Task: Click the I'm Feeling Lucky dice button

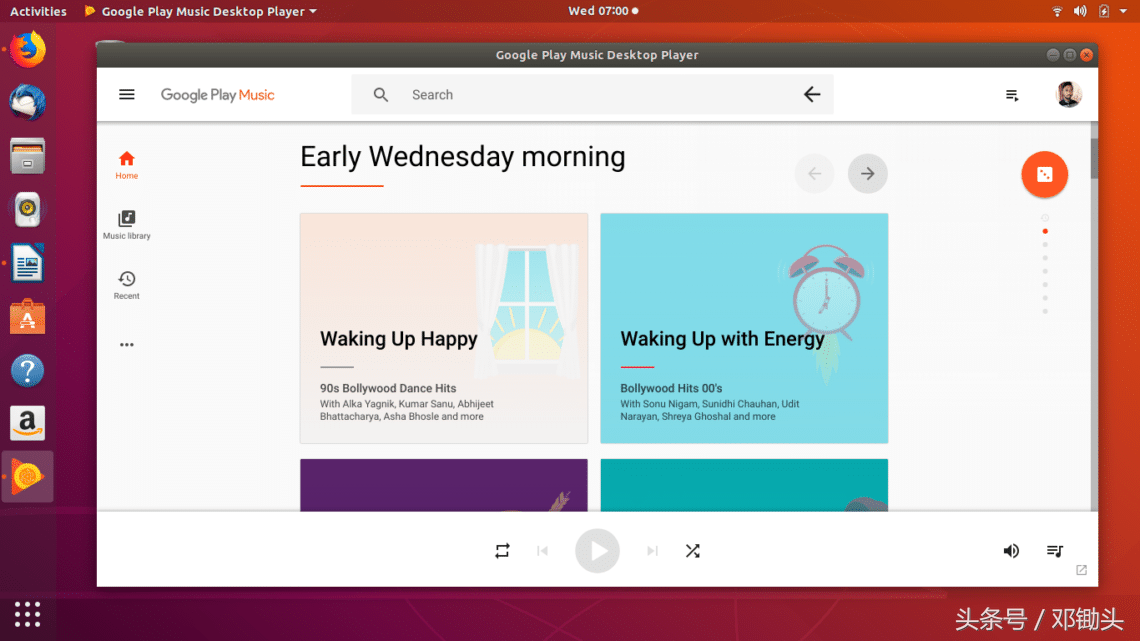Action: (1045, 174)
